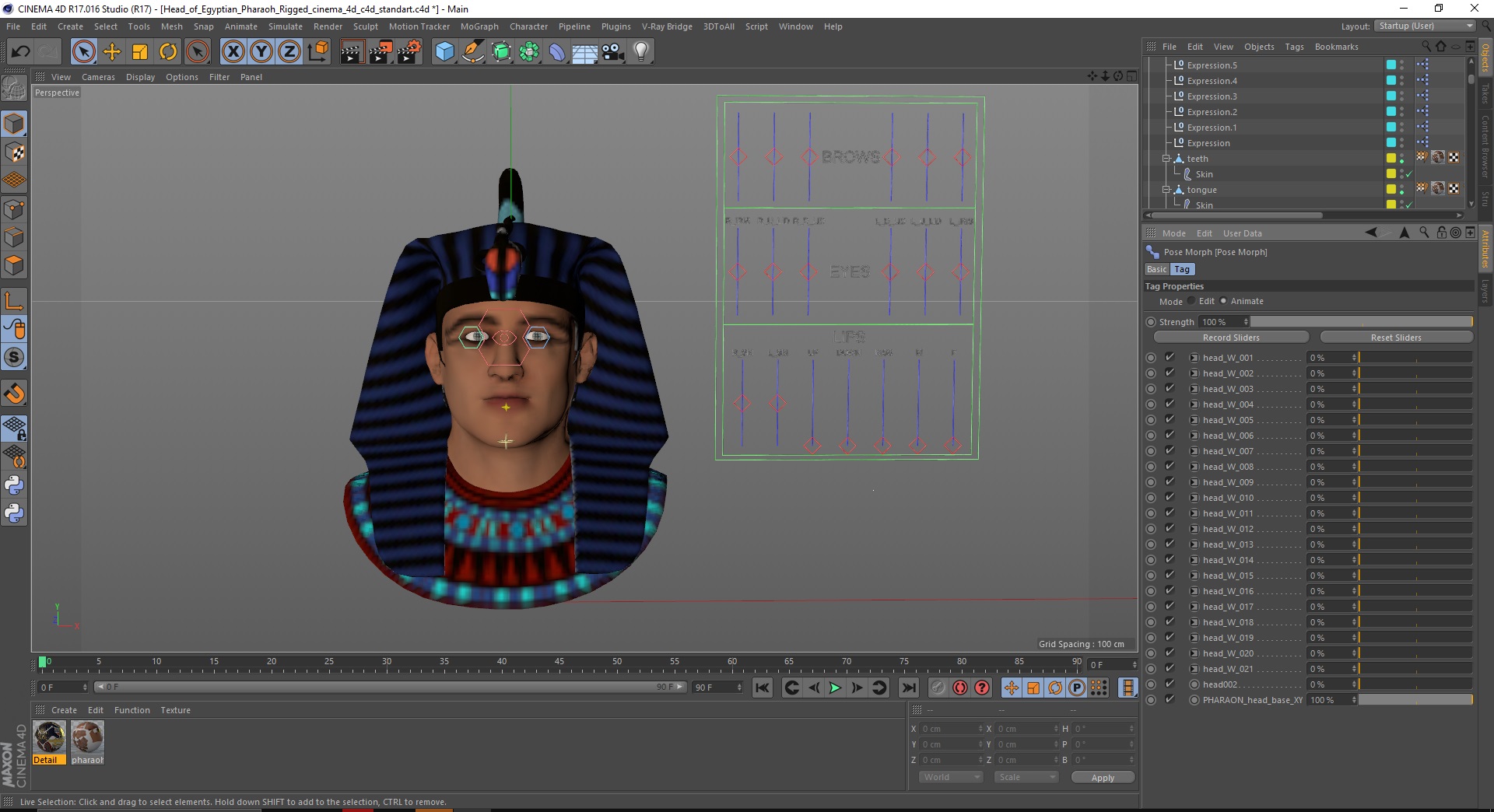Click the Strength value stepper arrows
This screenshot has height=812, width=1494.
pyautogui.click(x=1246, y=322)
